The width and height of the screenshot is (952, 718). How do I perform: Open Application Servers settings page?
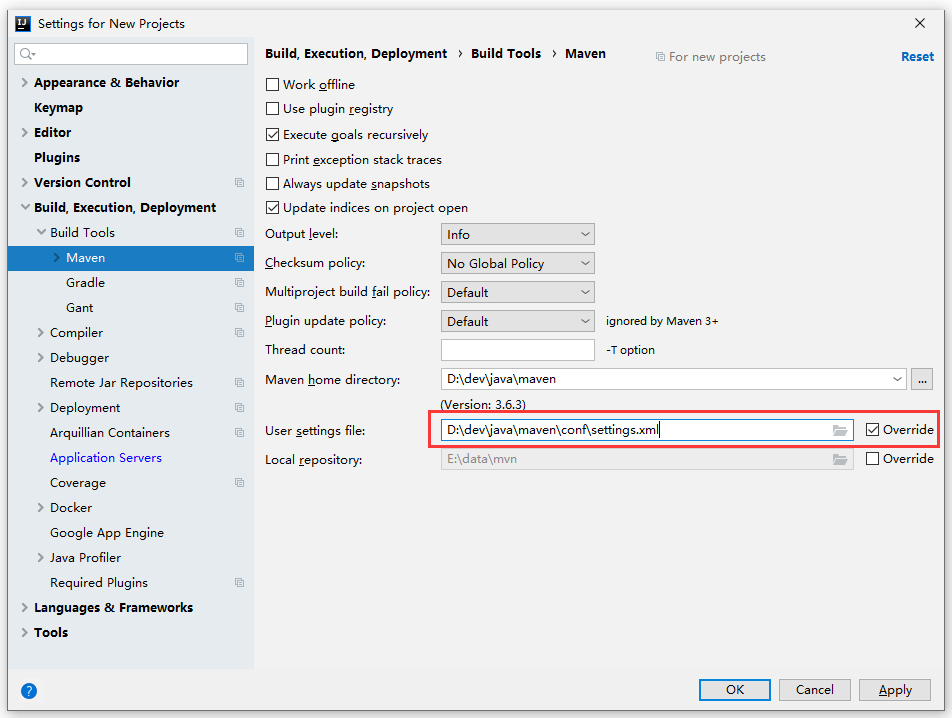pyautogui.click(x=106, y=458)
